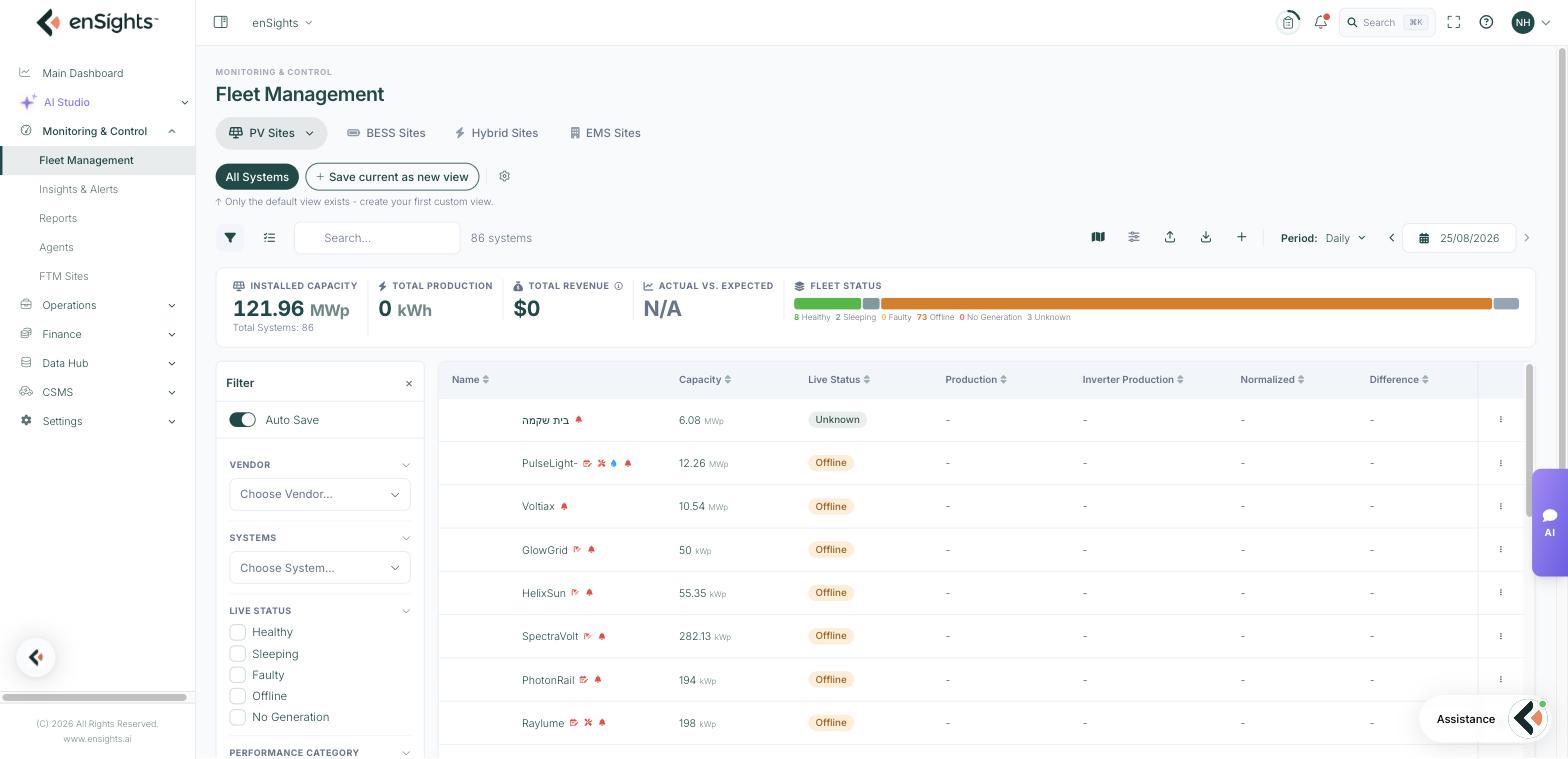
Task: Open the Assistance button
Action: pyautogui.click(x=1484, y=719)
